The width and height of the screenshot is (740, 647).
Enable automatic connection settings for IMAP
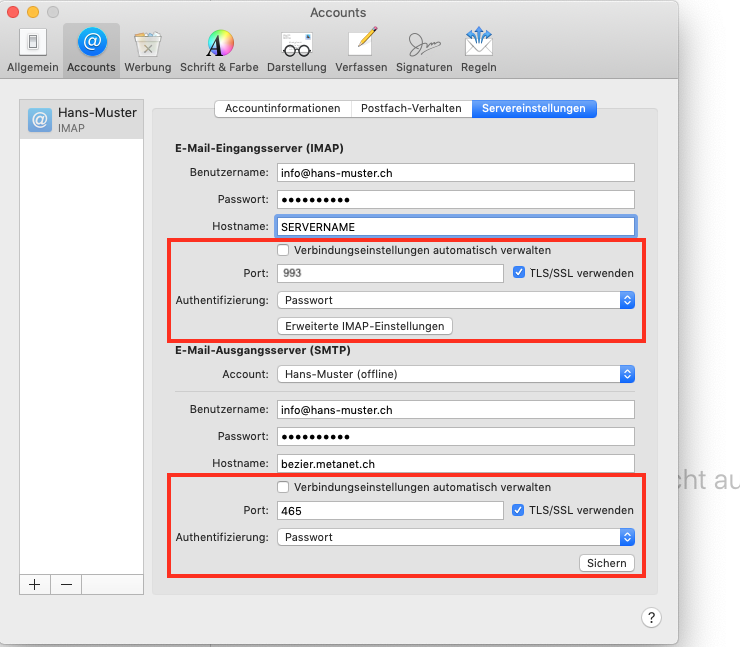click(x=284, y=250)
